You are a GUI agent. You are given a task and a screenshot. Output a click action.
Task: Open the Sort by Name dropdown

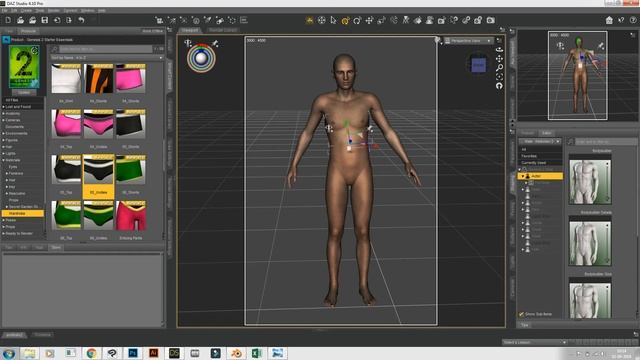[x=107, y=58]
